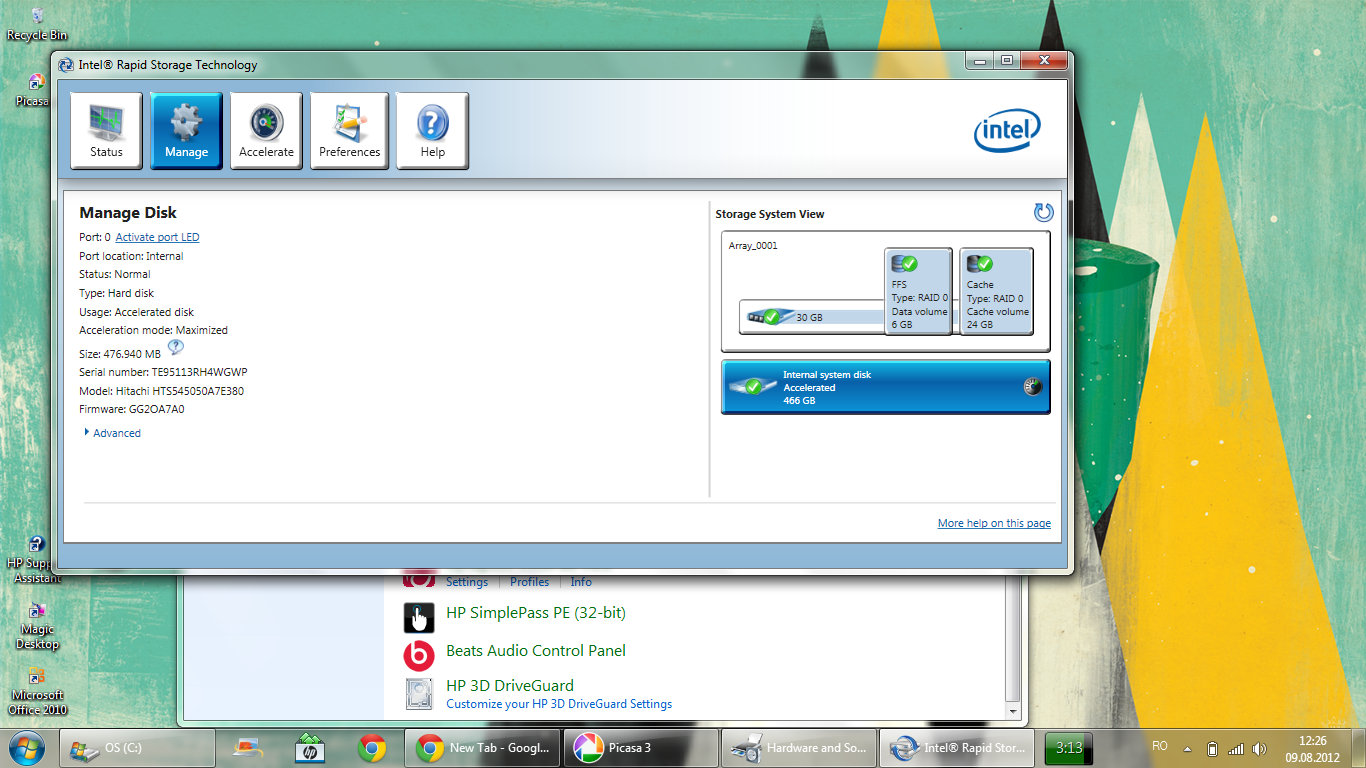This screenshot has height=768, width=1366.
Task: Click the green 3:13 battery gadget
Action: click(1069, 748)
